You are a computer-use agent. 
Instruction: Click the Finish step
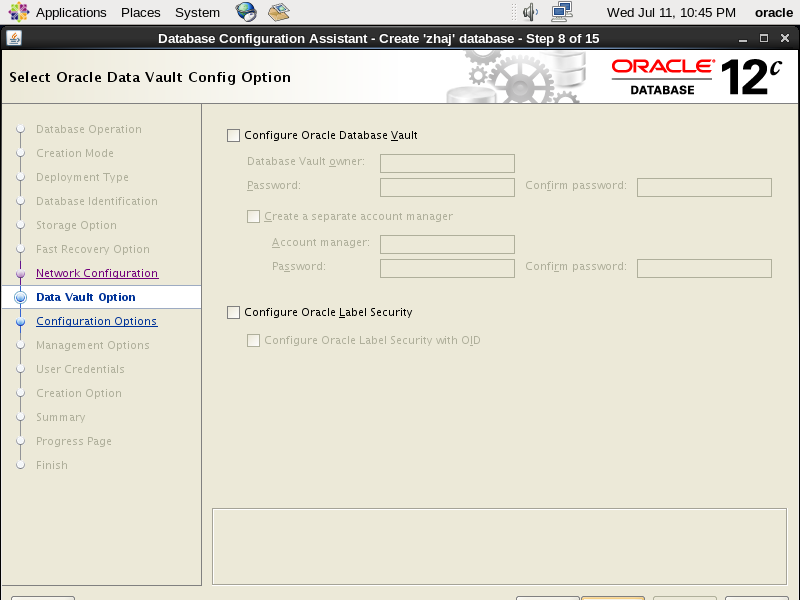(52, 465)
